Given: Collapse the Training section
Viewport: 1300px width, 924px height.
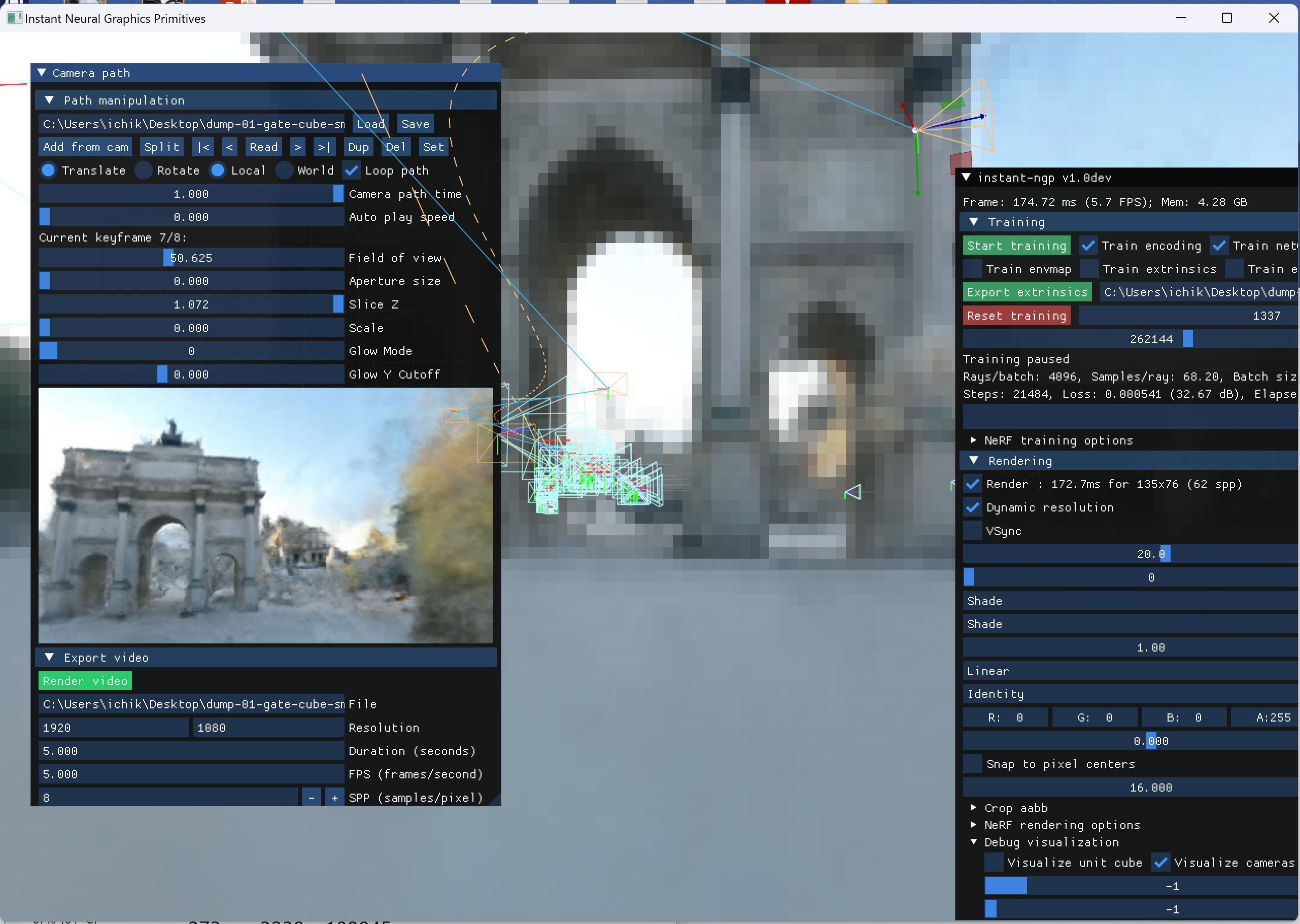Looking at the screenshot, I should 974,222.
